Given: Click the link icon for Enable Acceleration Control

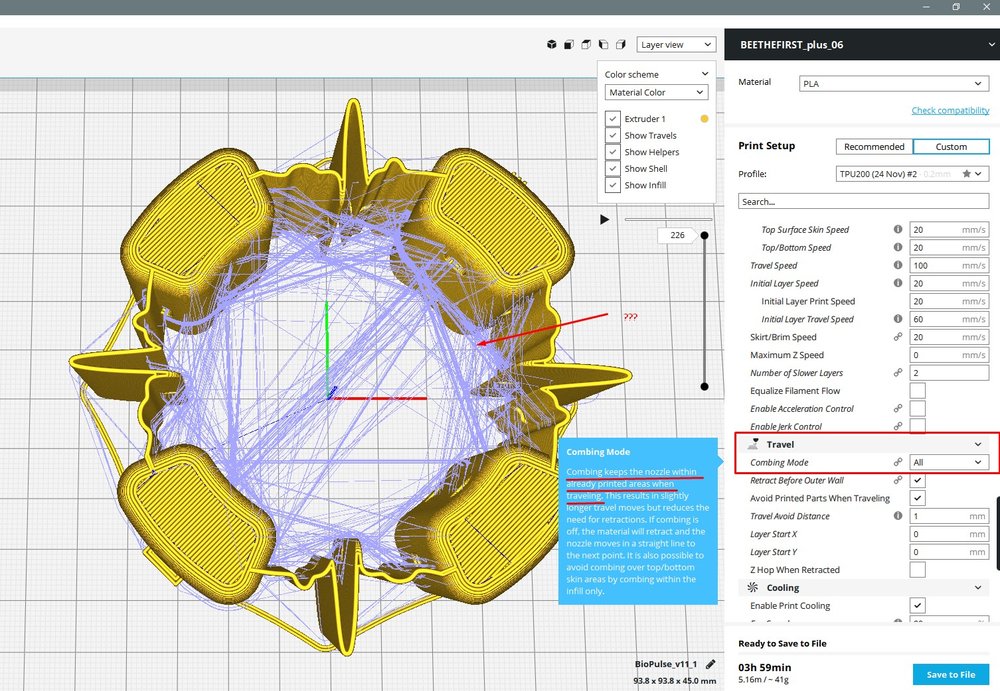Looking at the screenshot, I should click(897, 408).
